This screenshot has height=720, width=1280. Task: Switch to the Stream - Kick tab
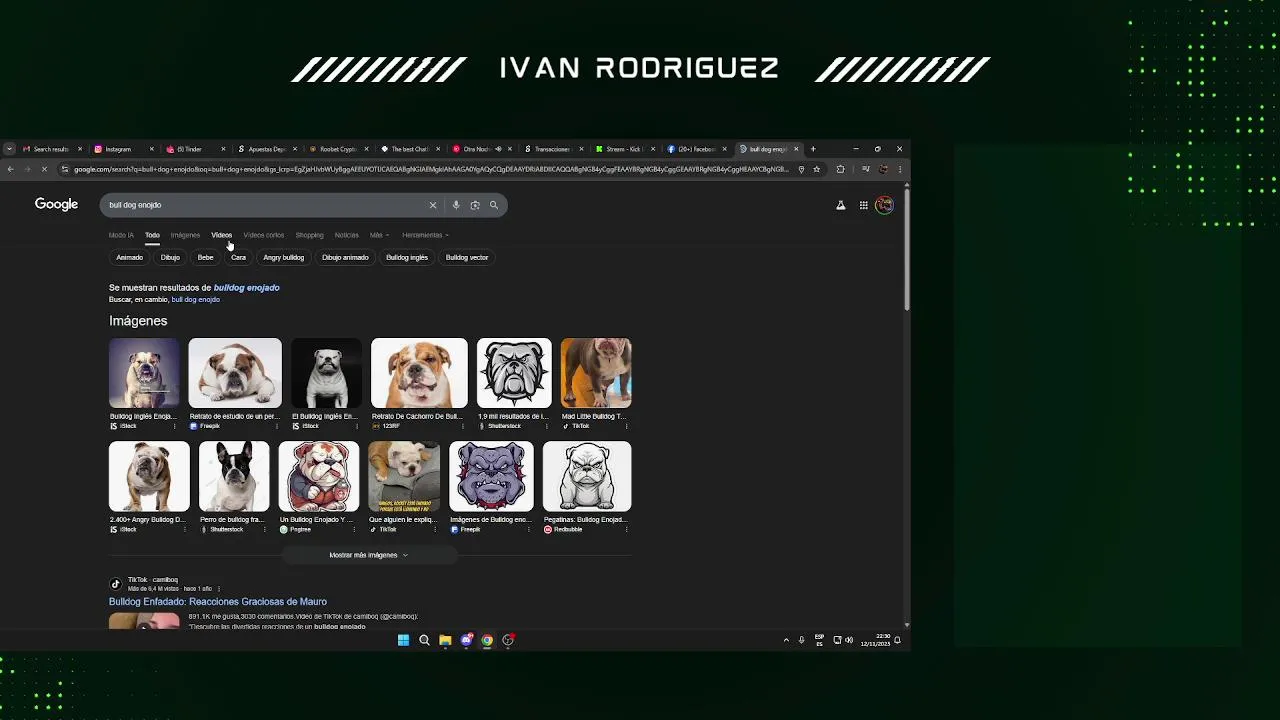coord(623,149)
